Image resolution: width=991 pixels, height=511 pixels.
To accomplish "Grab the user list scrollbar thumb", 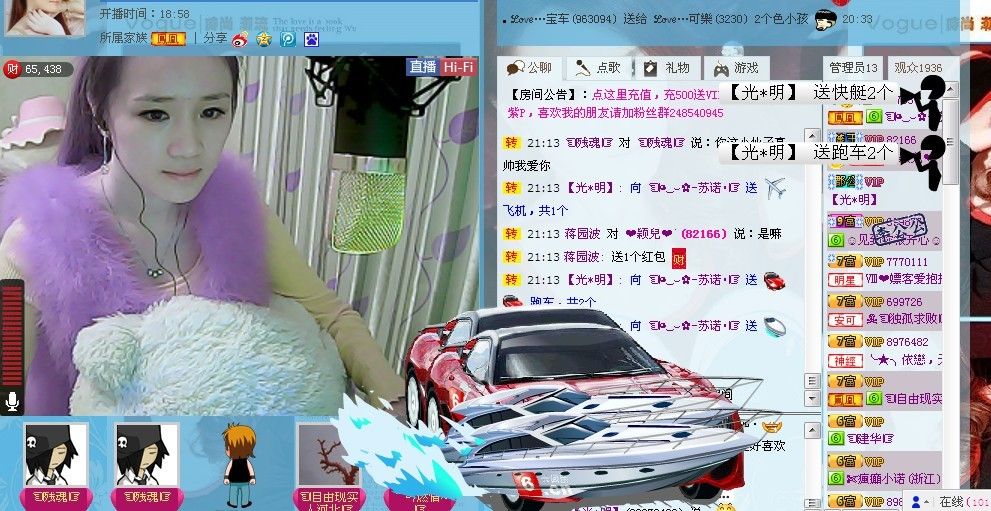I will [950, 143].
